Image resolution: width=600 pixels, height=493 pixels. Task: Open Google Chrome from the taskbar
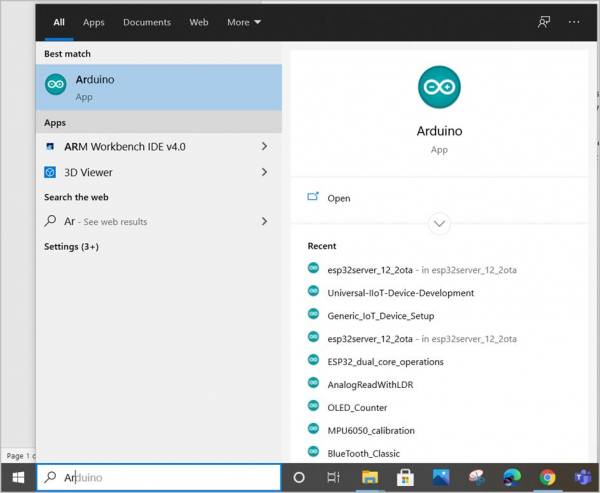click(x=548, y=477)
